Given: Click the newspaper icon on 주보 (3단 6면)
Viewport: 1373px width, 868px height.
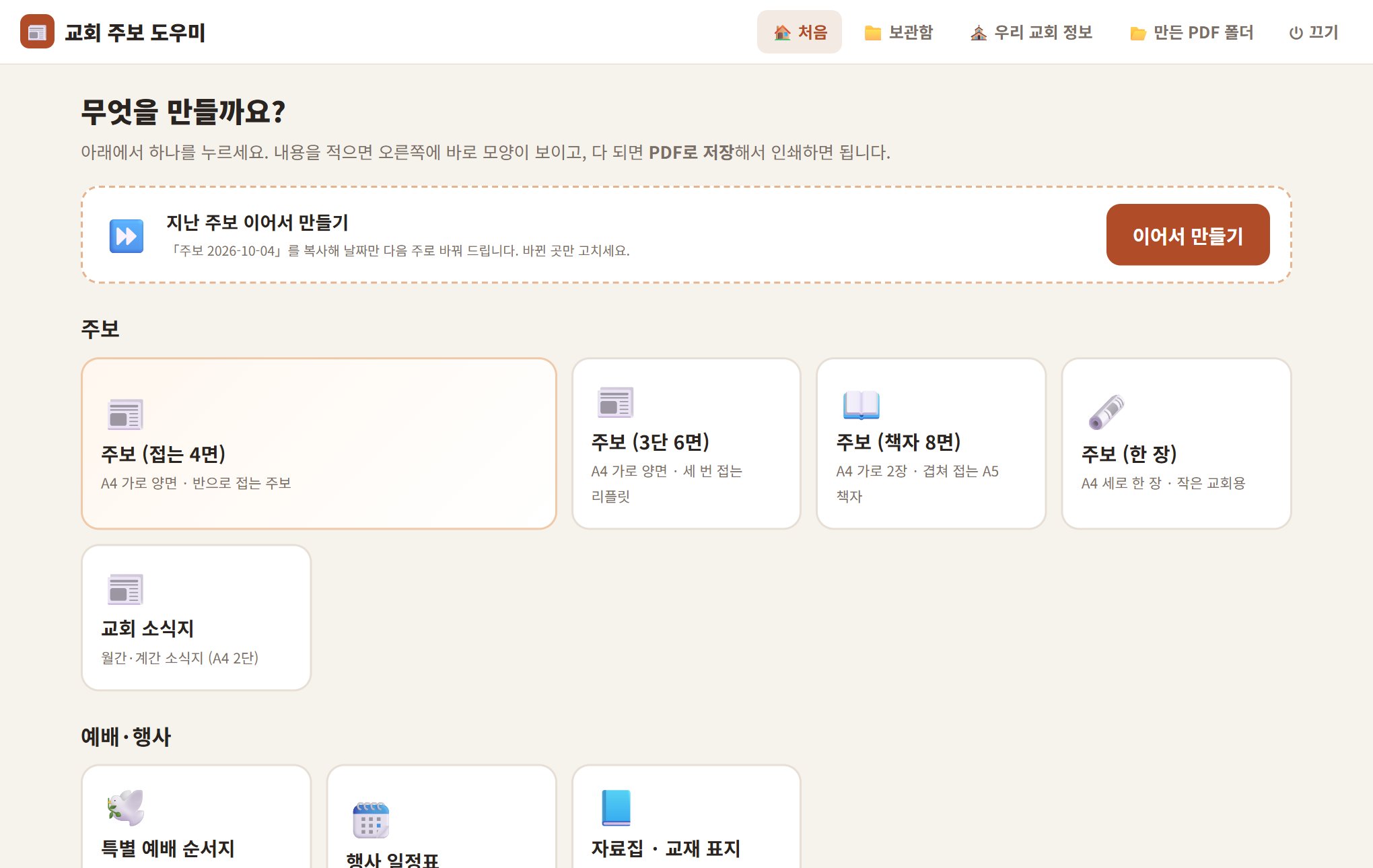Looking at the screenshot, I should click(x=616, y=402).
